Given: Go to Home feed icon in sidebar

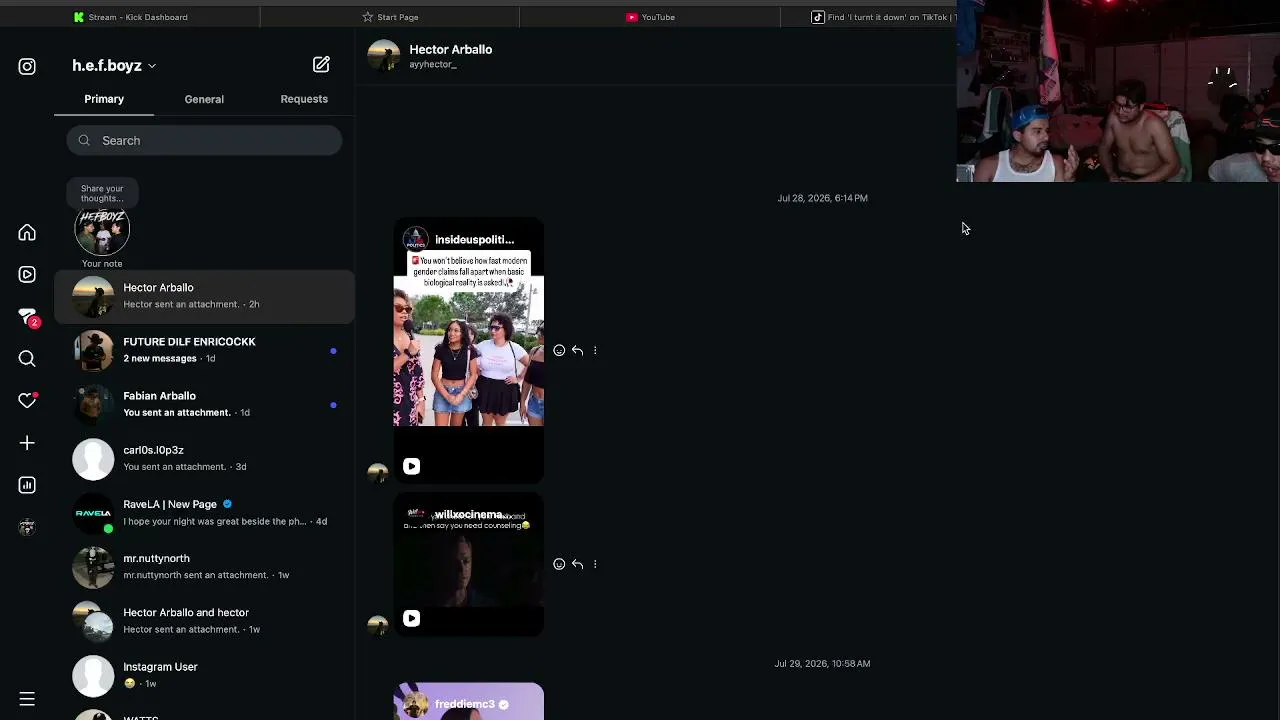Looking at the screenshot, I should (27, 233).
